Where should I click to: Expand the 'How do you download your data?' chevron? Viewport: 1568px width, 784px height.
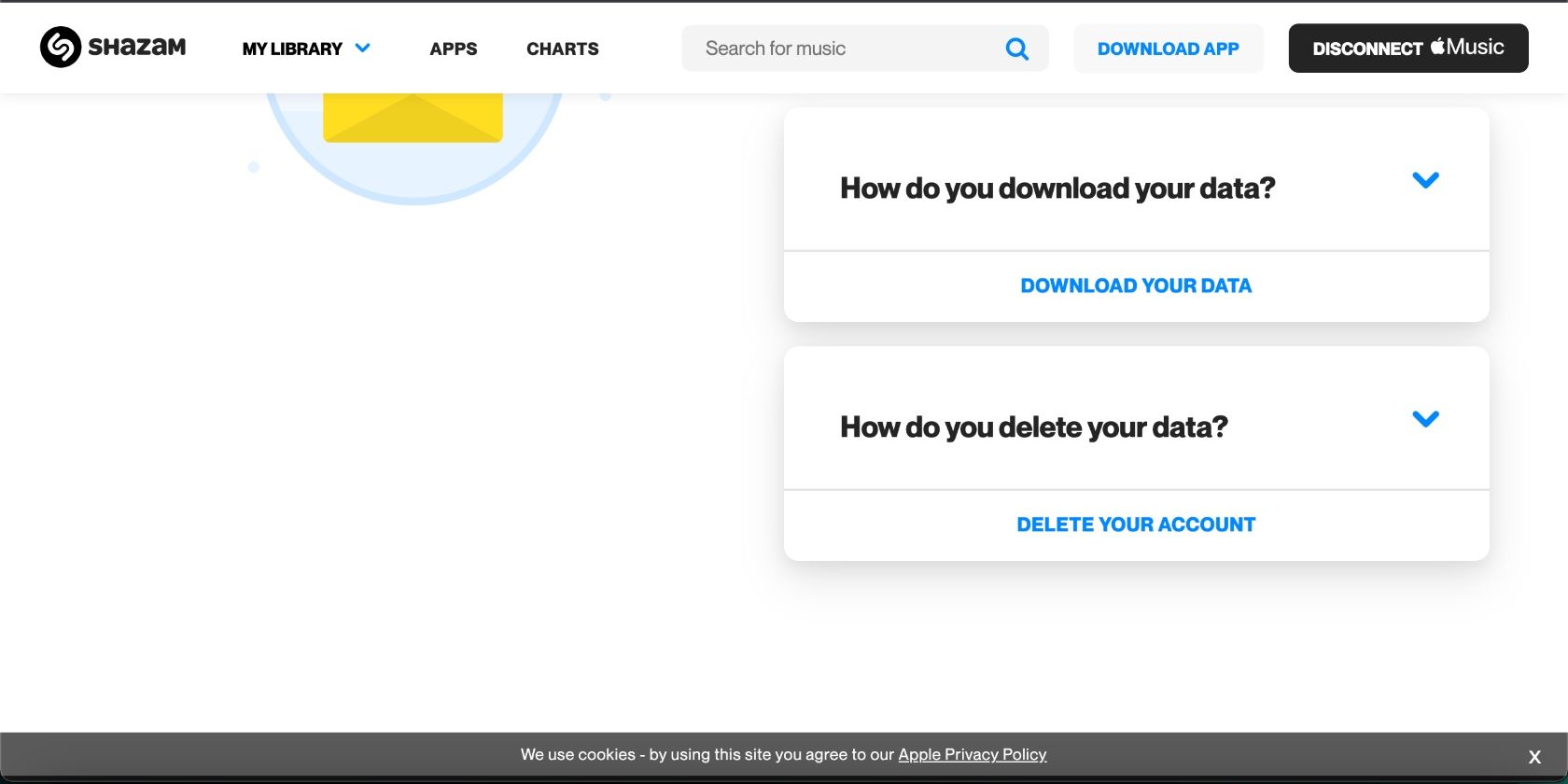(x=1426, y=180)
